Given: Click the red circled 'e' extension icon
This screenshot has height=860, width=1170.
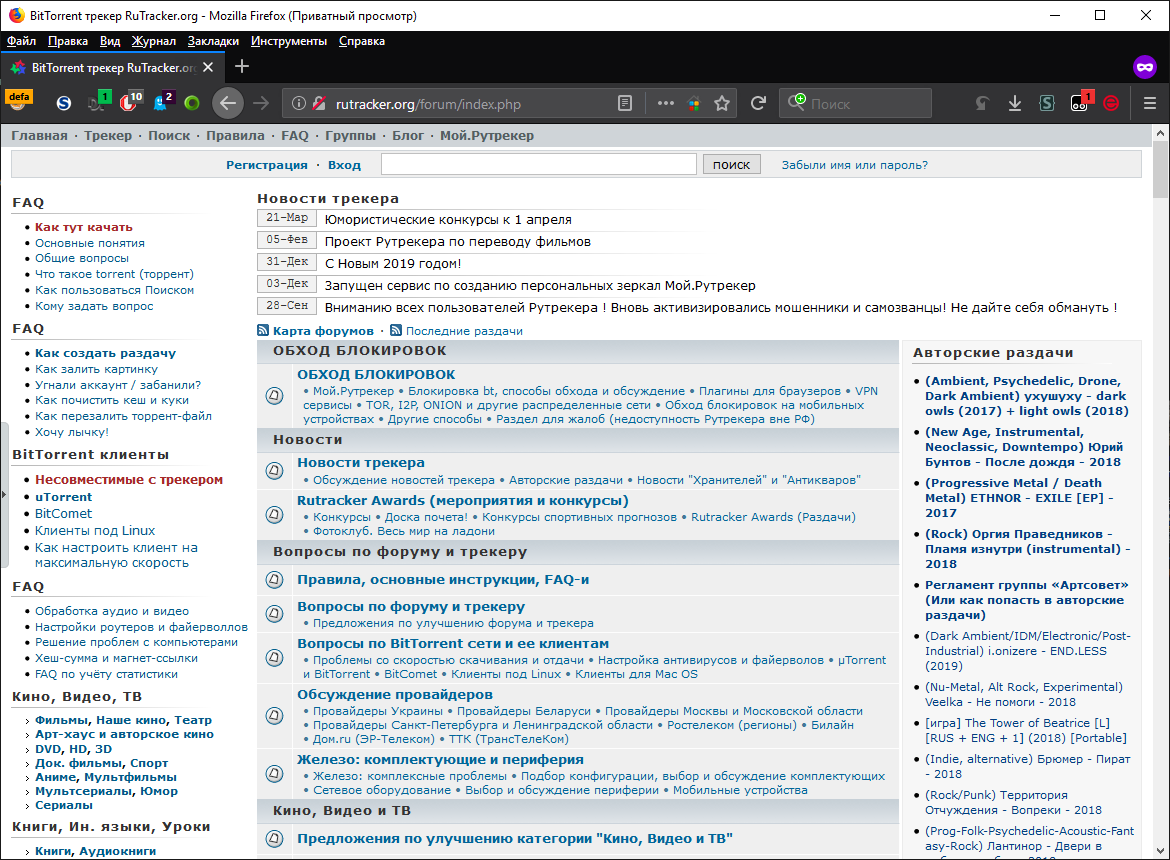Looking at the screenshot, I should tap(1112, 104).
